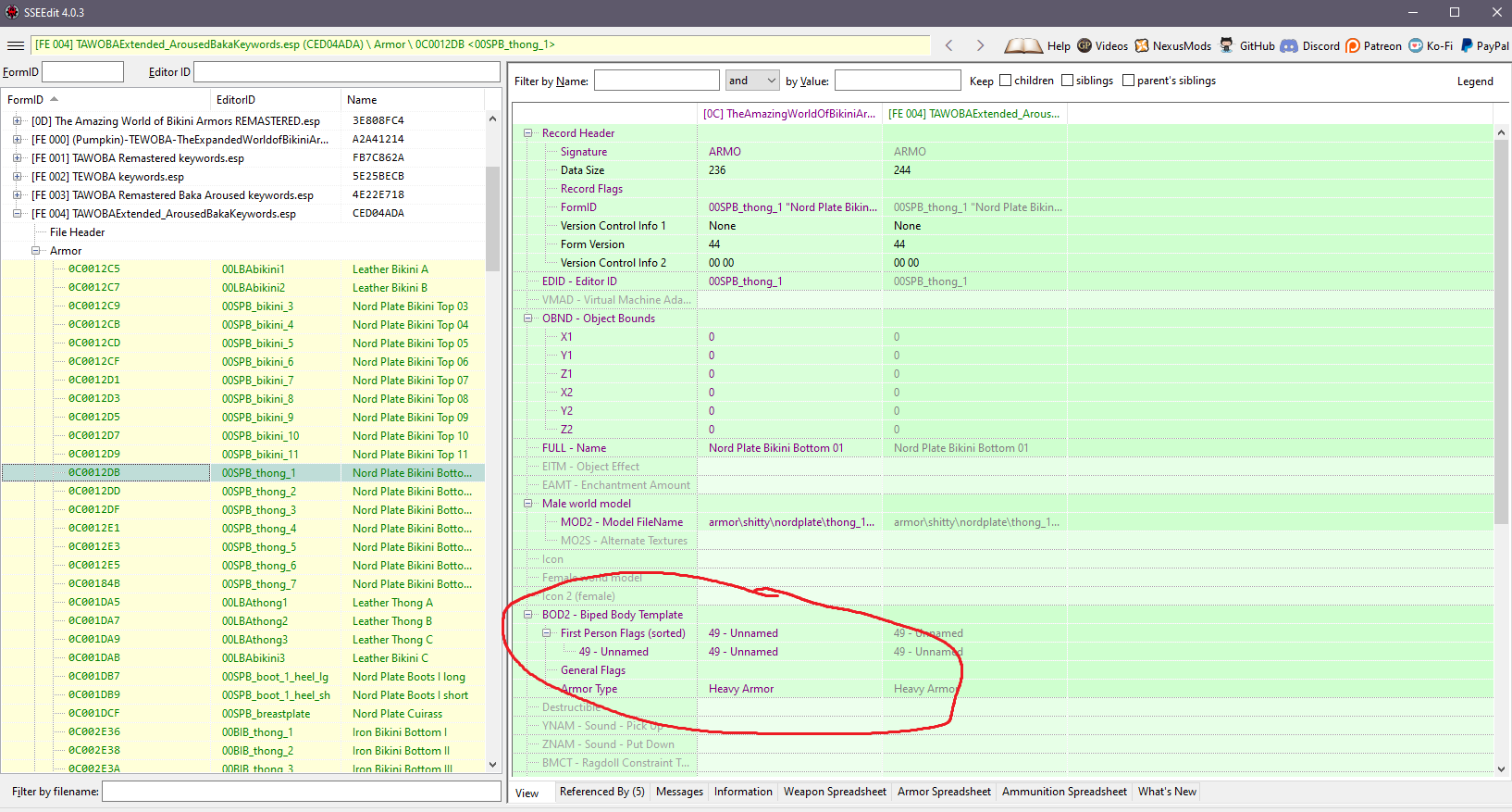Screen dimensions: 1512x812
Task: Select the EDID - Editor ID row
Action: [x=1003, y=281]
